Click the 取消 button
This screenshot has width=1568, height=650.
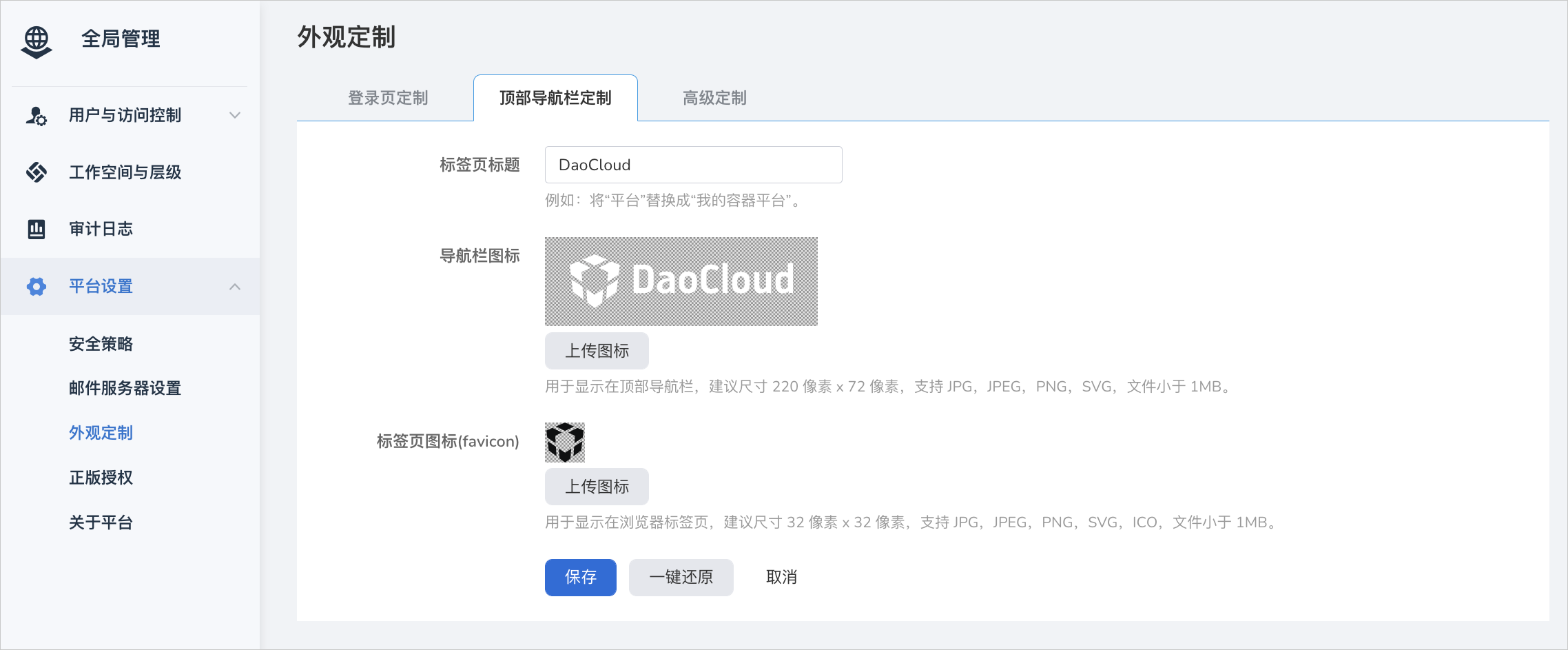click(x=781, y=577)
